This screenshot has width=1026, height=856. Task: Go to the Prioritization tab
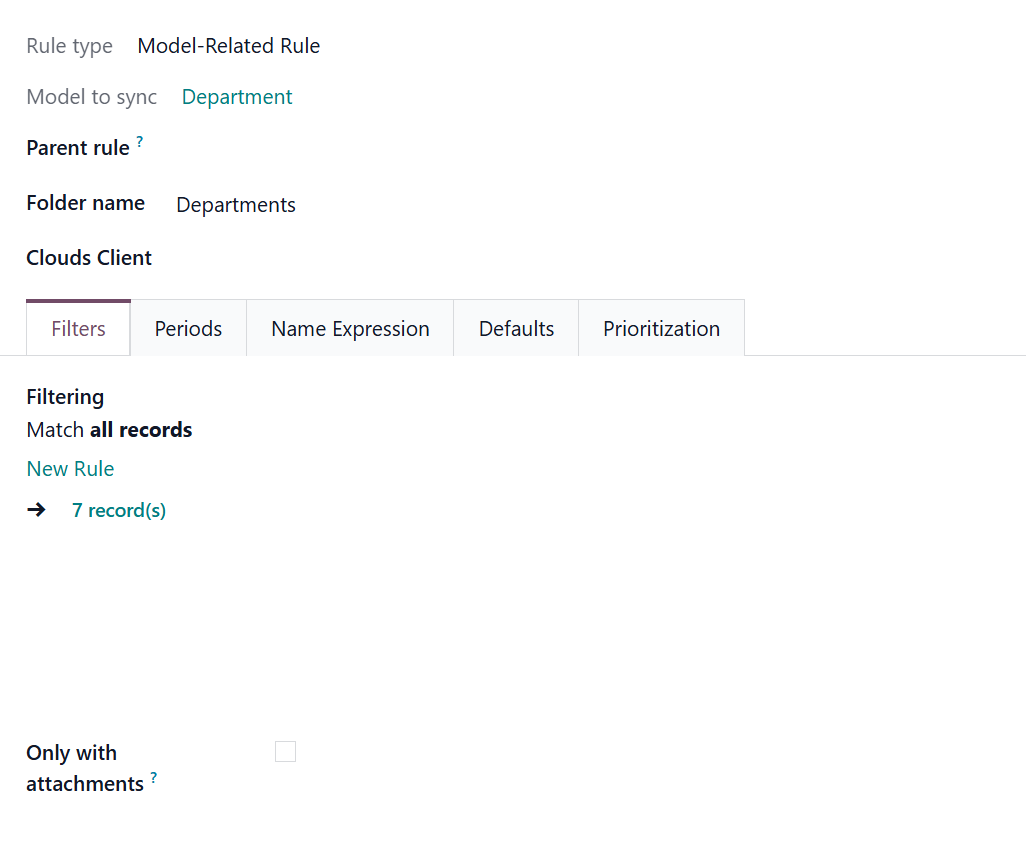pos(661,329)
